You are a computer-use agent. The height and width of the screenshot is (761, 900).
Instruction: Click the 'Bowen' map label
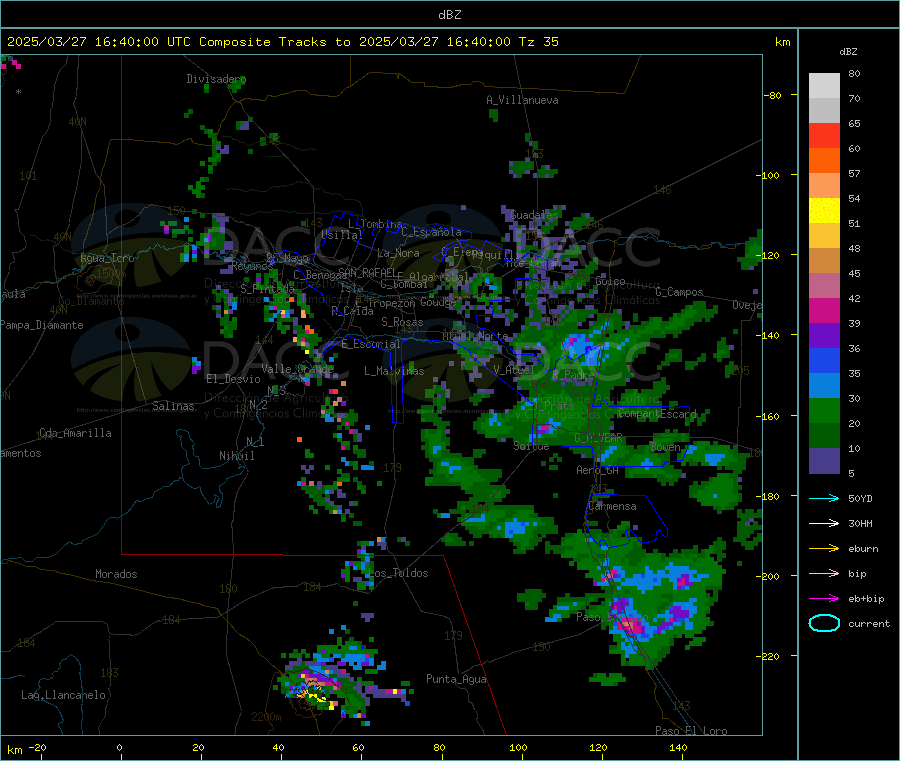click(666, 446)
